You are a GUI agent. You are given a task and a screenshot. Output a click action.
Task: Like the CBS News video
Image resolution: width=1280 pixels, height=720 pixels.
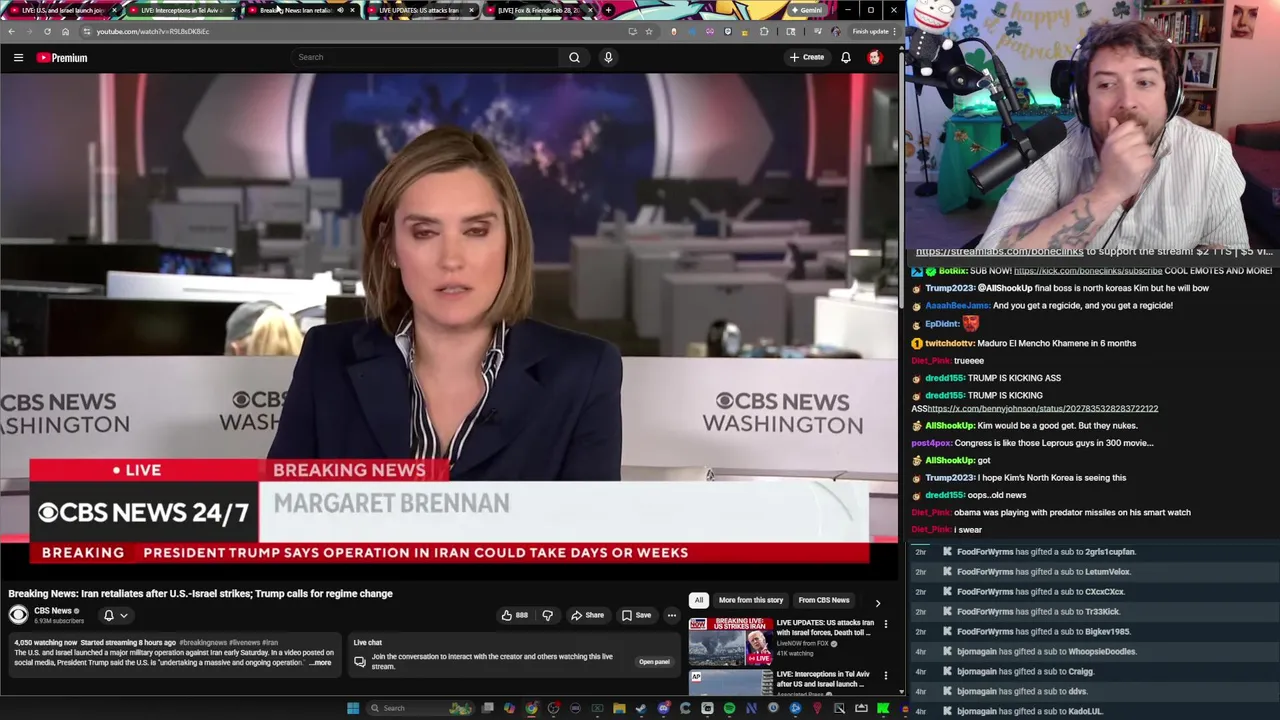515,615
